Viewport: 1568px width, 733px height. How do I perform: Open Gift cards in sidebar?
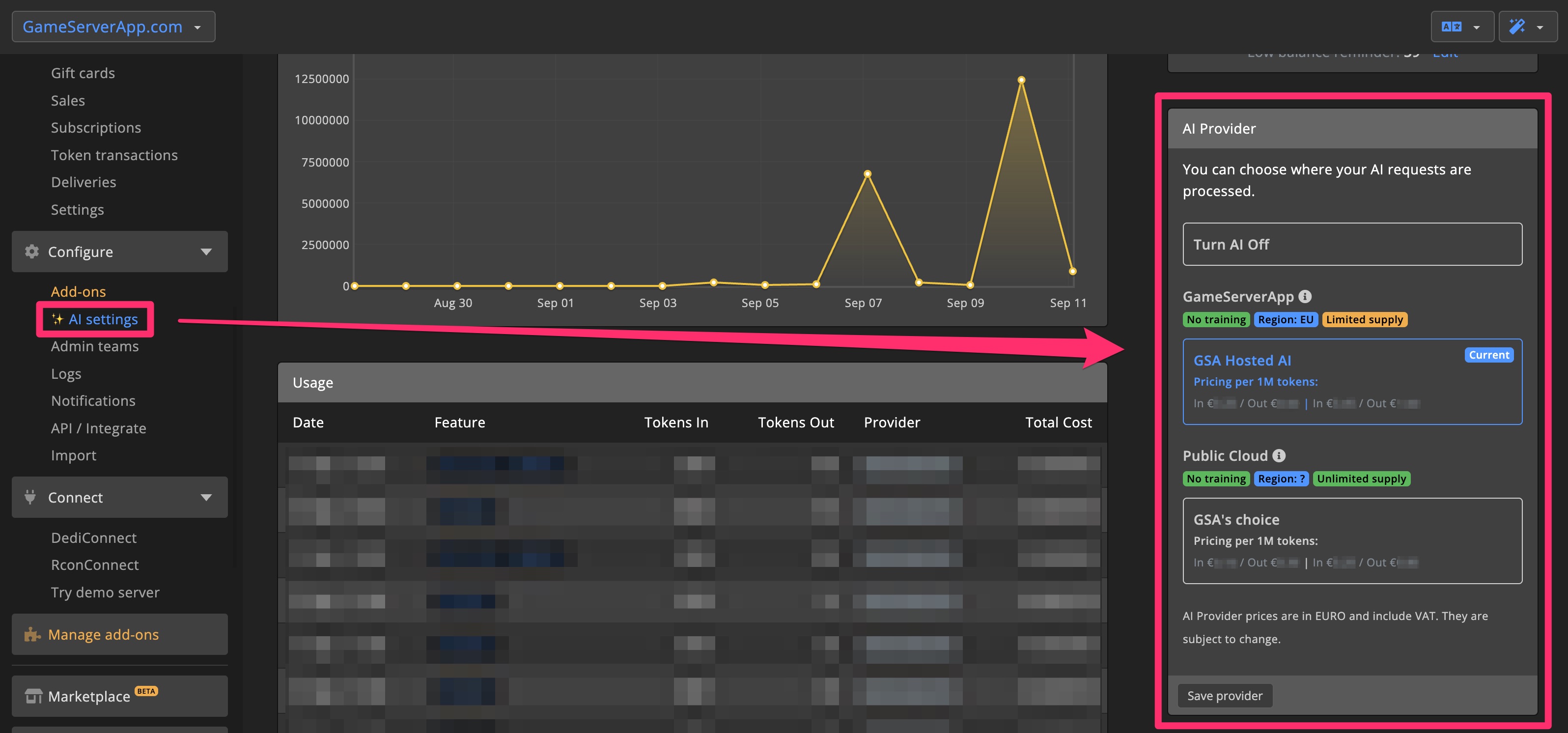83,73
